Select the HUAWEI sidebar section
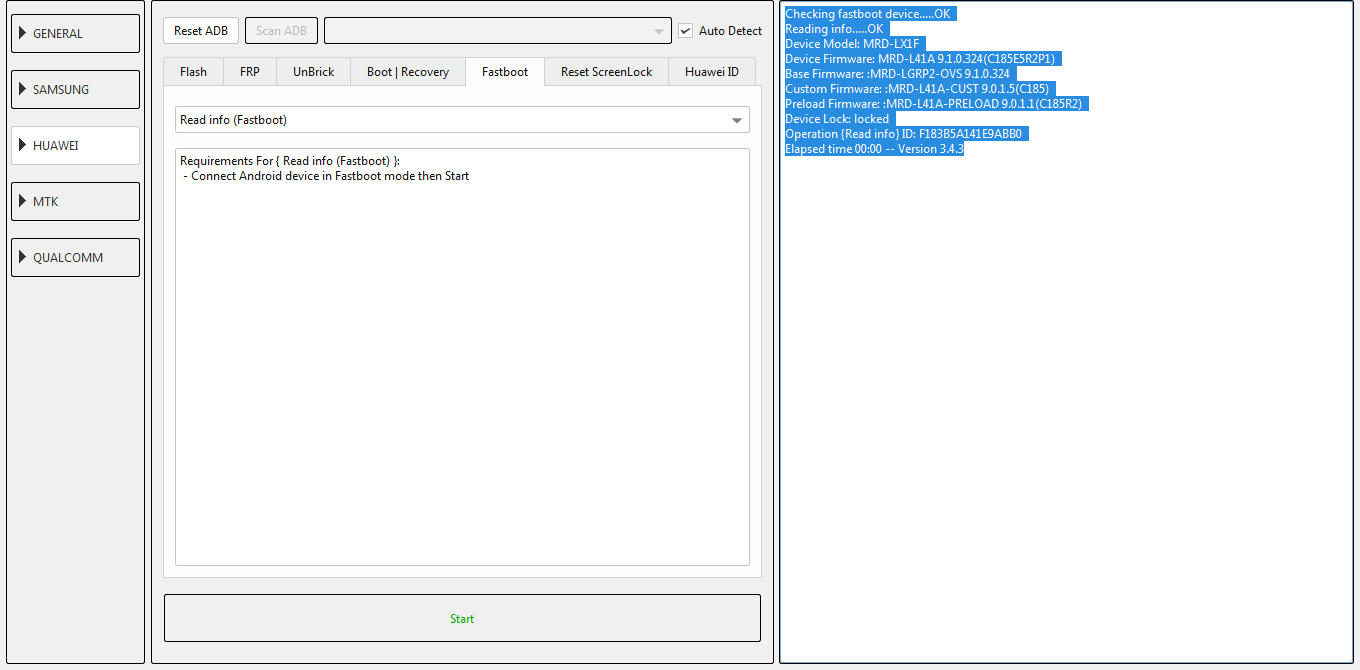Image resolution: width=1360 pixels, height=670 pixels. [x=75, y=145]
